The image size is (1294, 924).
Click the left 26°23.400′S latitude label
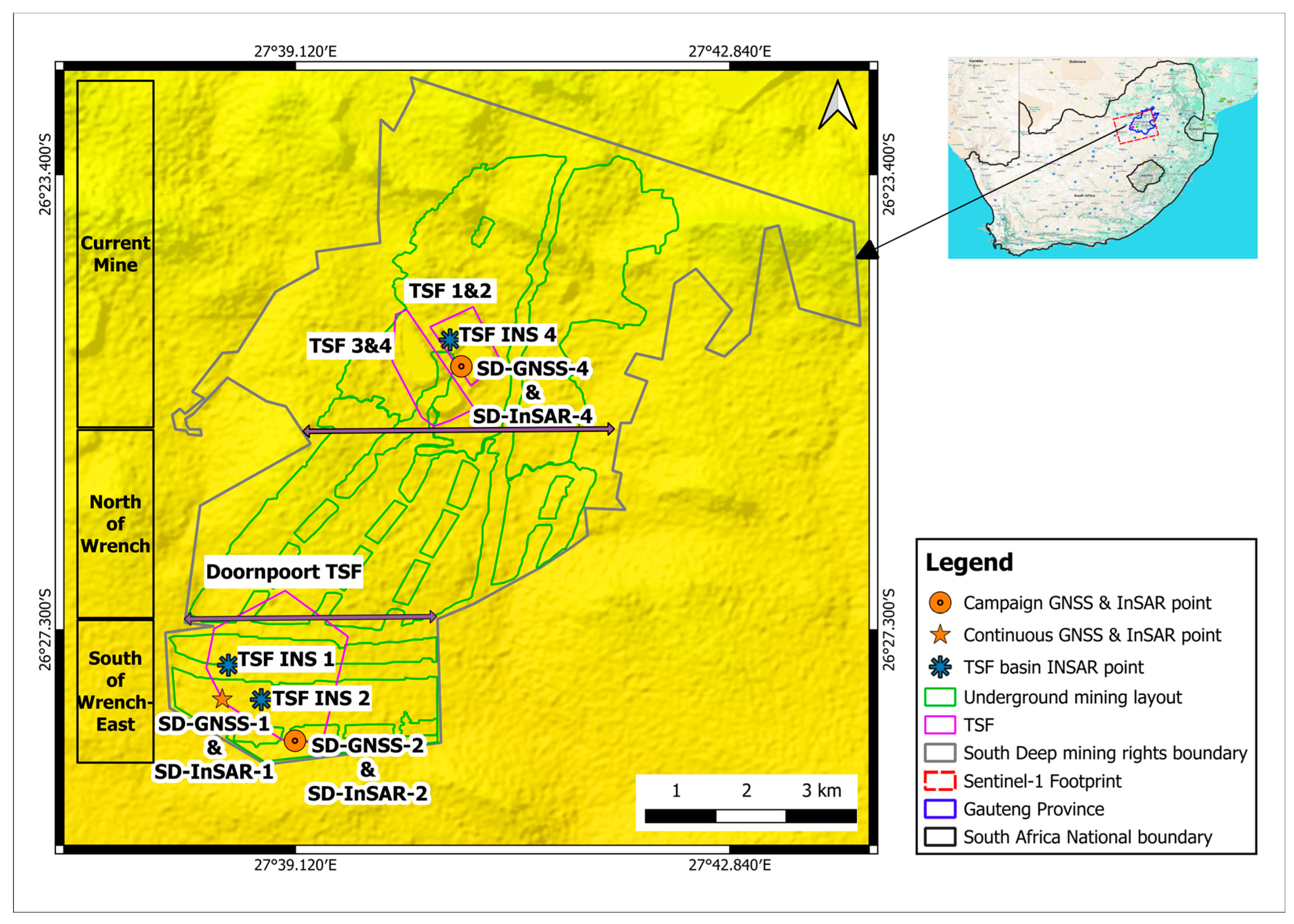click(x=45, y=174)
